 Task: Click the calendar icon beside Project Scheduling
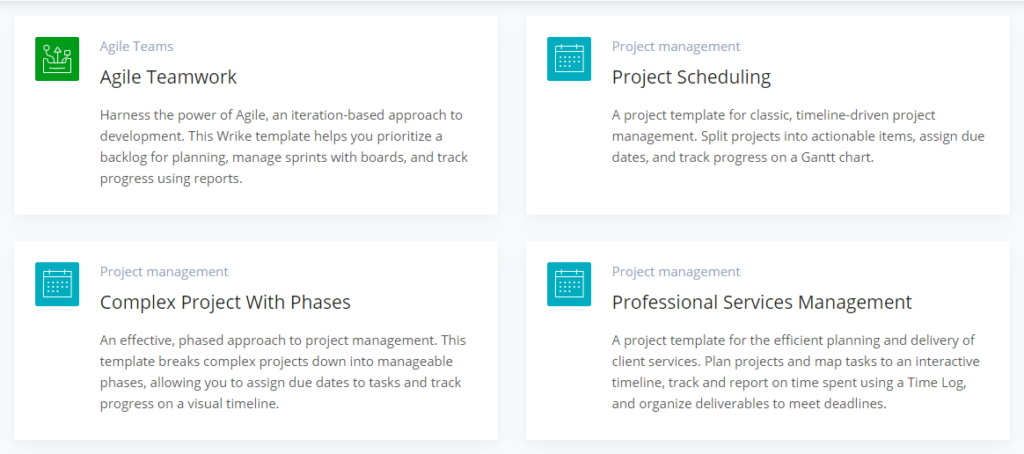(x=569, y=59)
